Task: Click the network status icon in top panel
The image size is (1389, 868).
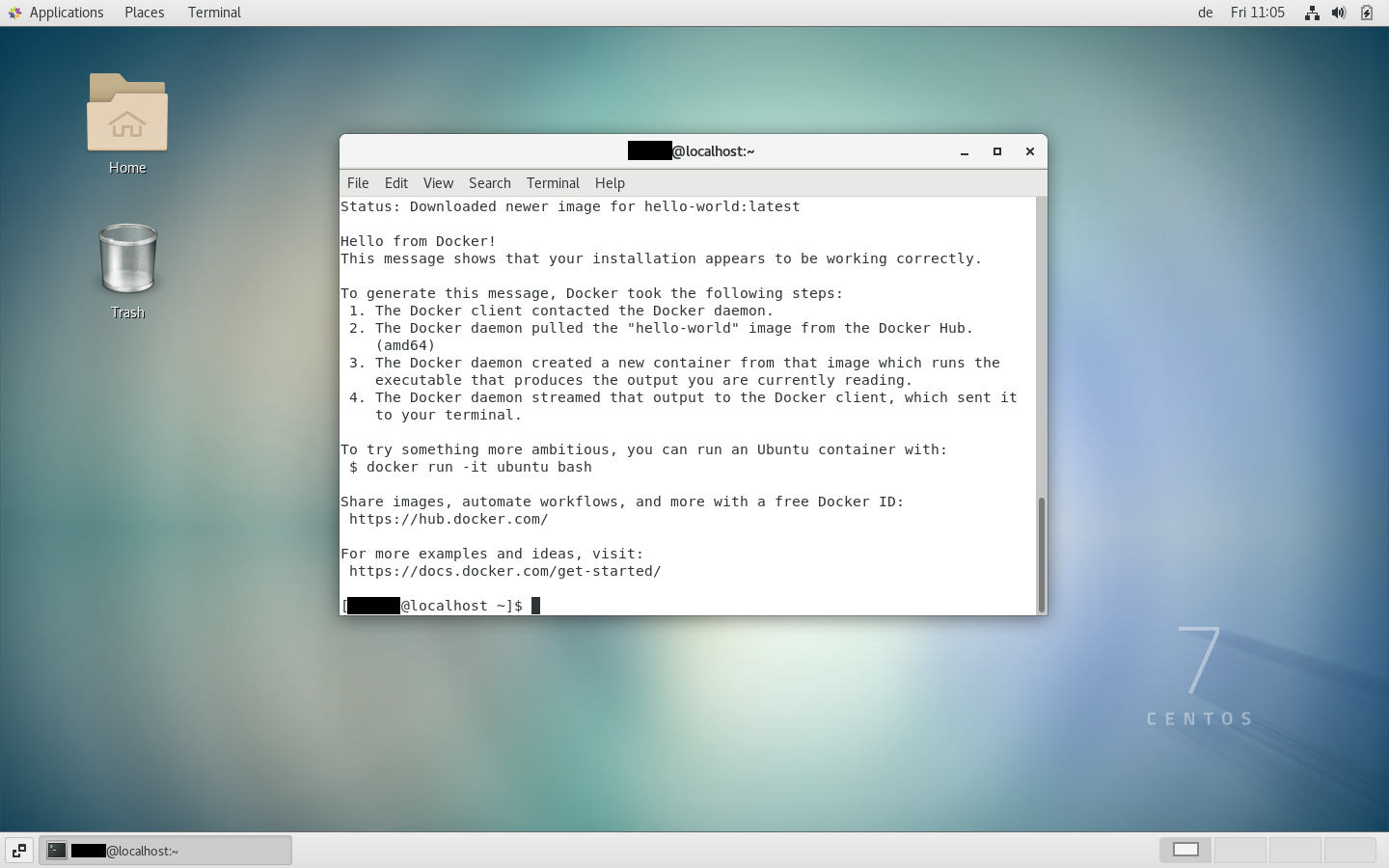Action: pos(1312,13)
